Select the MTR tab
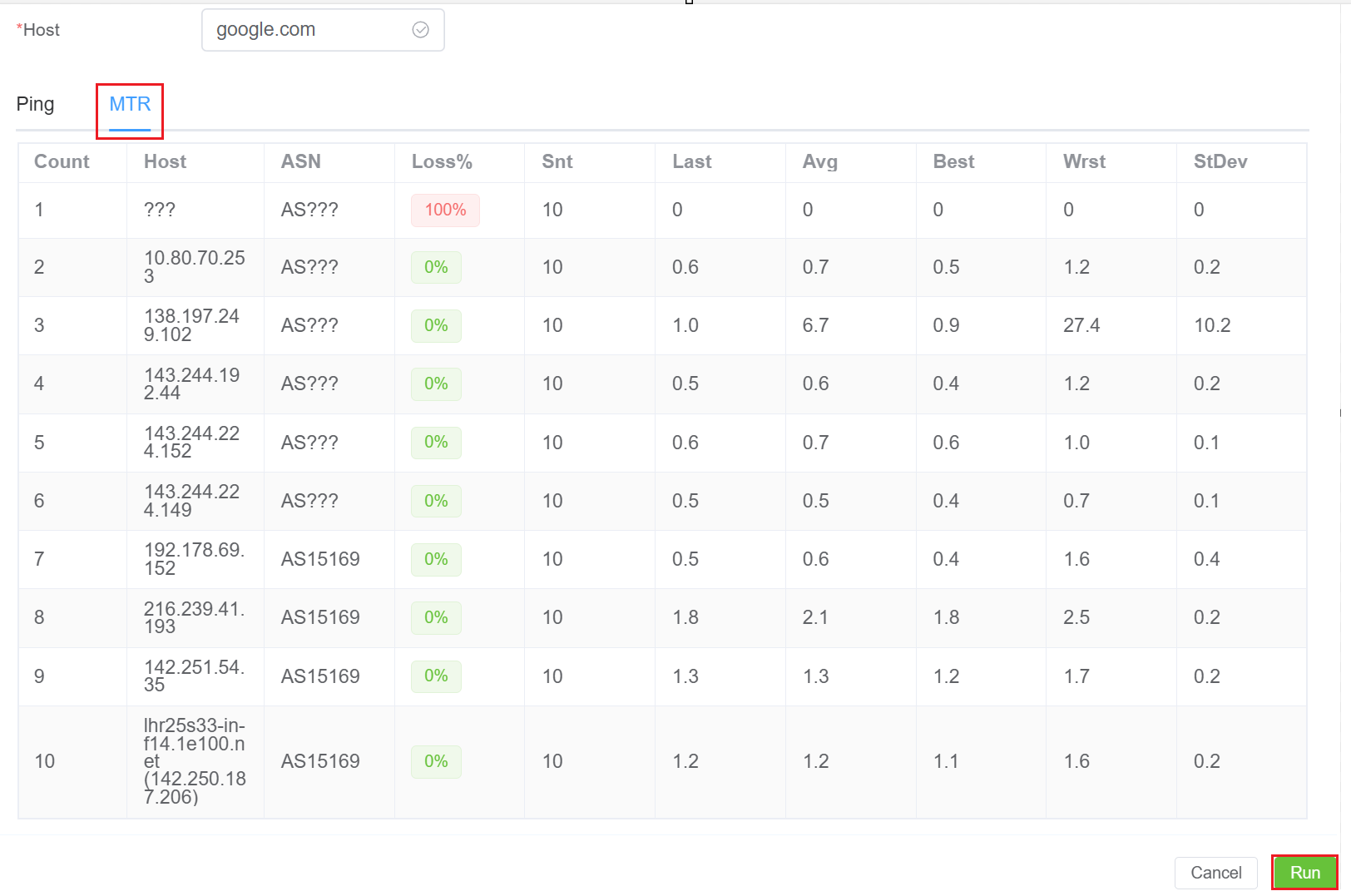The width and height of the screenshot is (1351, 896). [130, 105]
